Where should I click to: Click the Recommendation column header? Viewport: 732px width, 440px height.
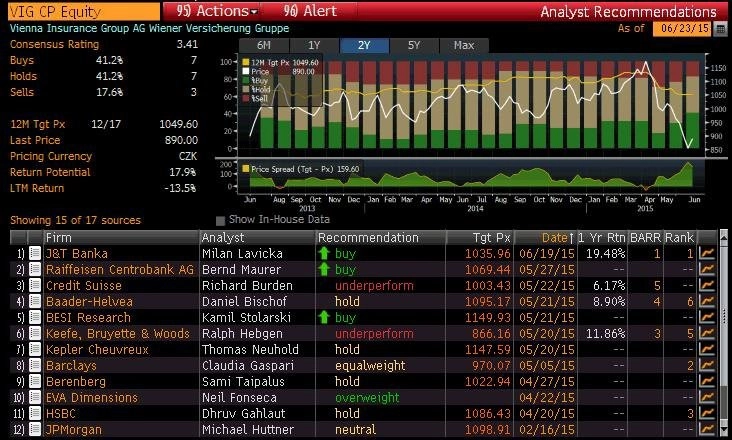pyautogui.click(x=381, y=237)
